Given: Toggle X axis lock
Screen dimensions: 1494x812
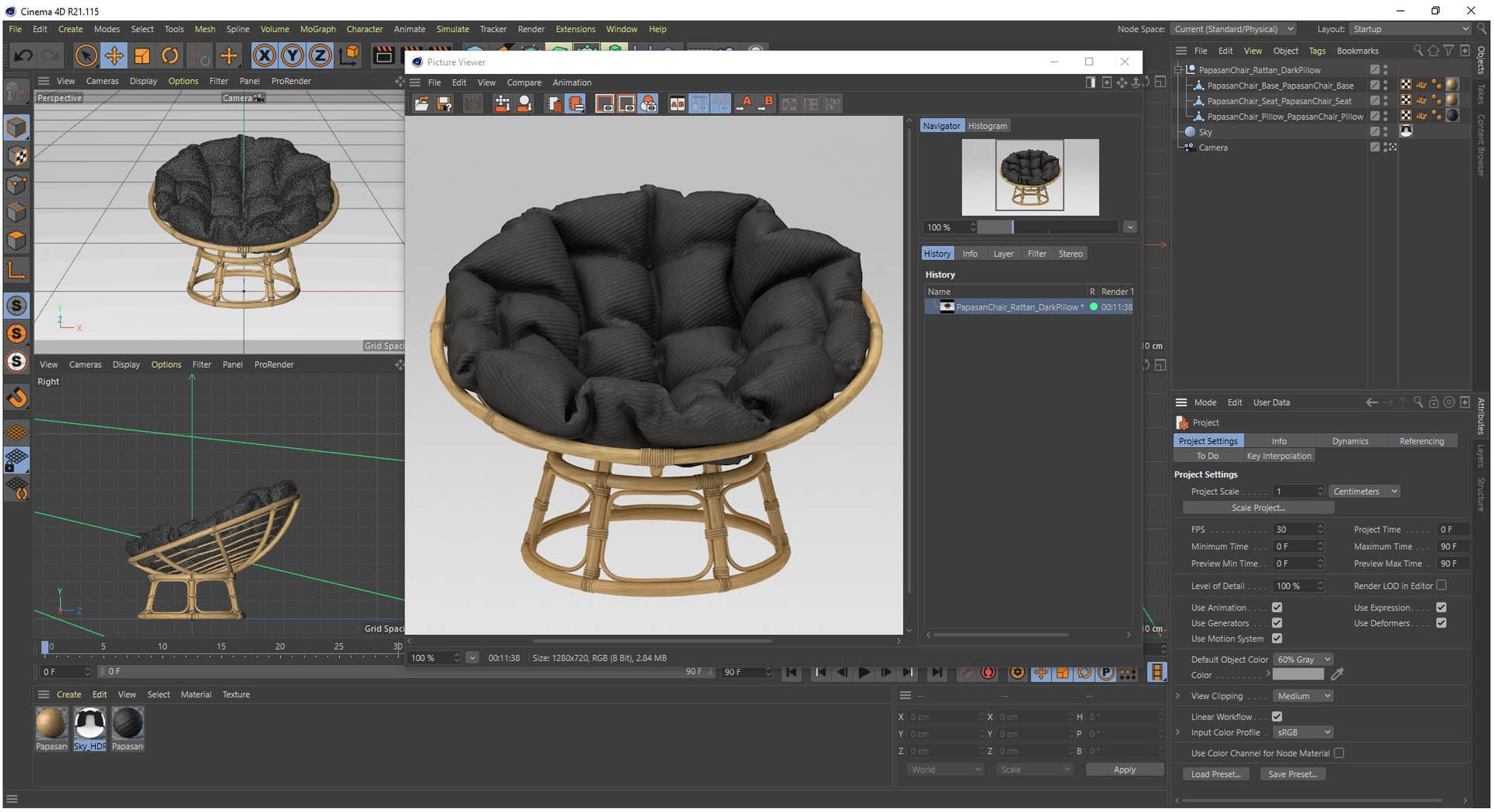Looking at the screenshot, I should [265, 55].
